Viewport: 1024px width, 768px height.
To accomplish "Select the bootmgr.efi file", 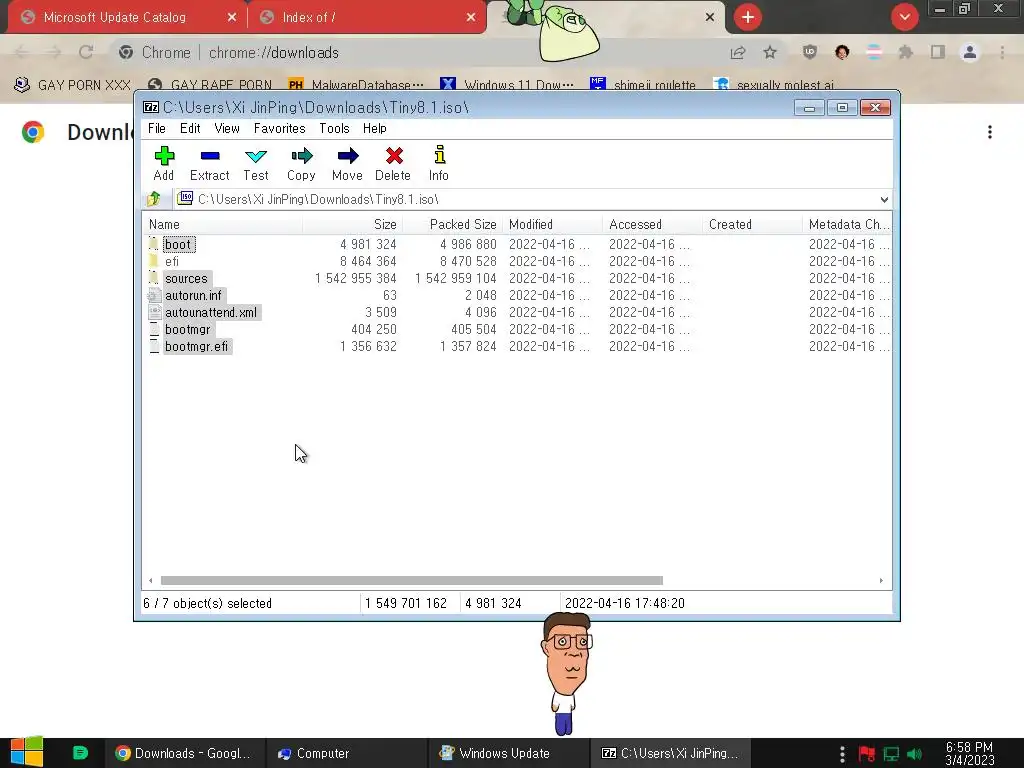I will click(x=197, y=346).
